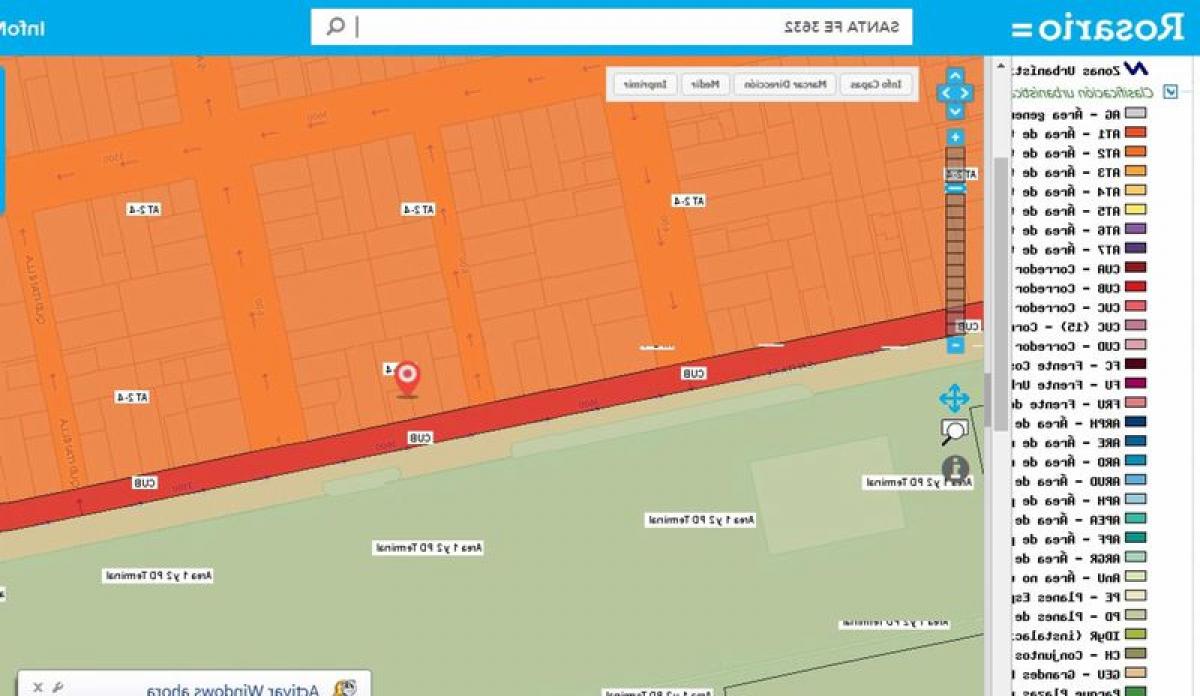Click Imprimir to print the map
This screenshot has width=1200, height=696.
[646, 85]
